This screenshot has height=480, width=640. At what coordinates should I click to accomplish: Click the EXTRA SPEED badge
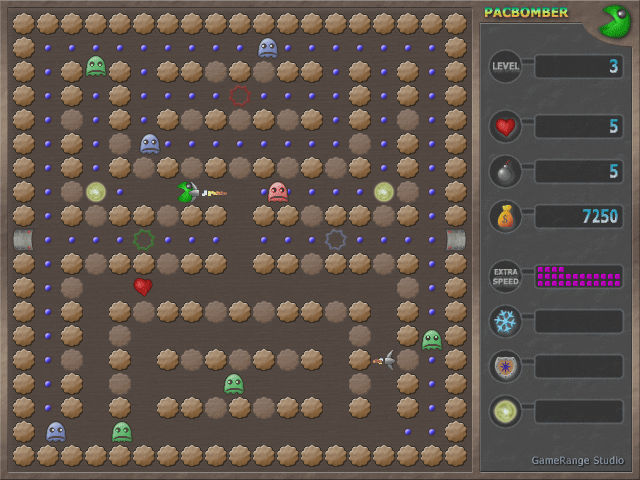[505, 276]
